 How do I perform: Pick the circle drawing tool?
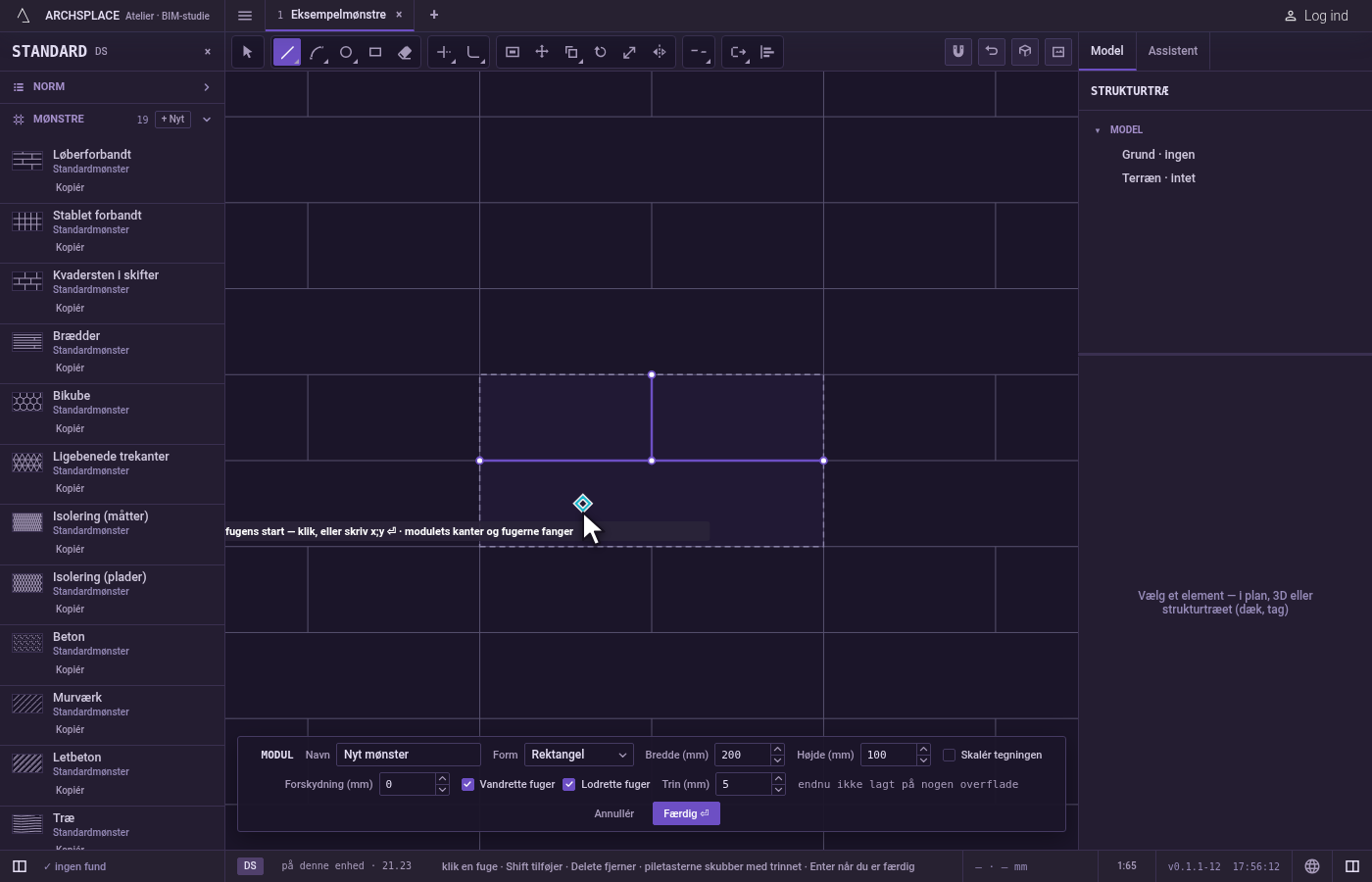tap(346, 52)
